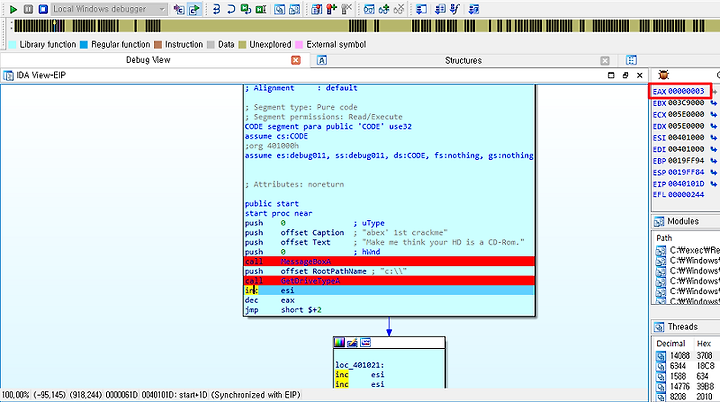Click the Modules panel title
Screen dimensions: 720x402
coord(683,221)
